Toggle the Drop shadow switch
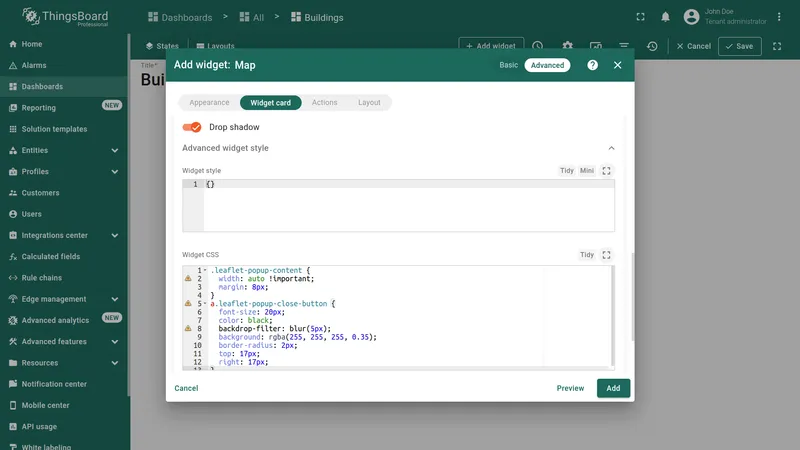 tap(192, 127)
